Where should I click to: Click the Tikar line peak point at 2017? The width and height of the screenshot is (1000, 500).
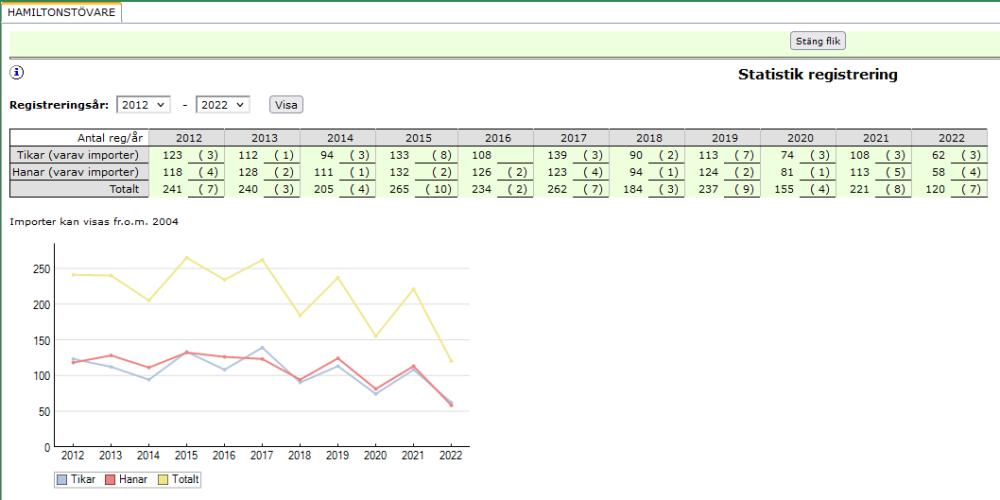click(262, 348)
